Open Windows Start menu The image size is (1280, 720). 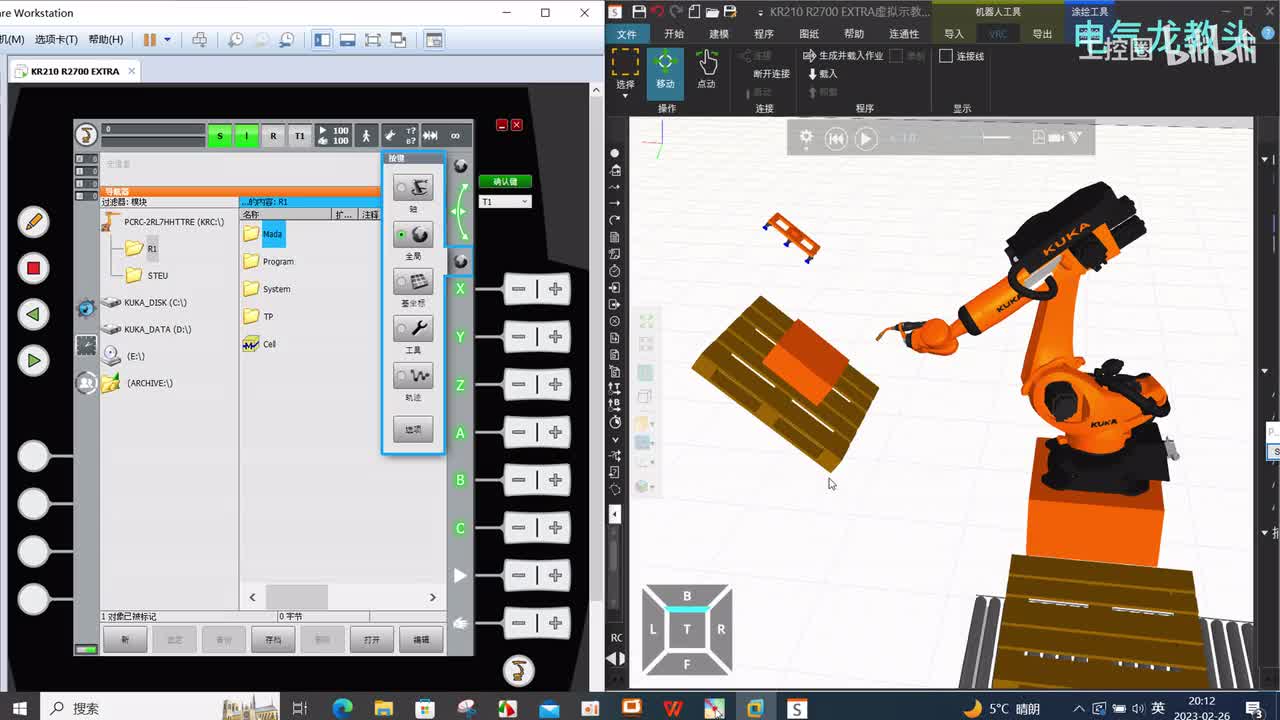19,708
